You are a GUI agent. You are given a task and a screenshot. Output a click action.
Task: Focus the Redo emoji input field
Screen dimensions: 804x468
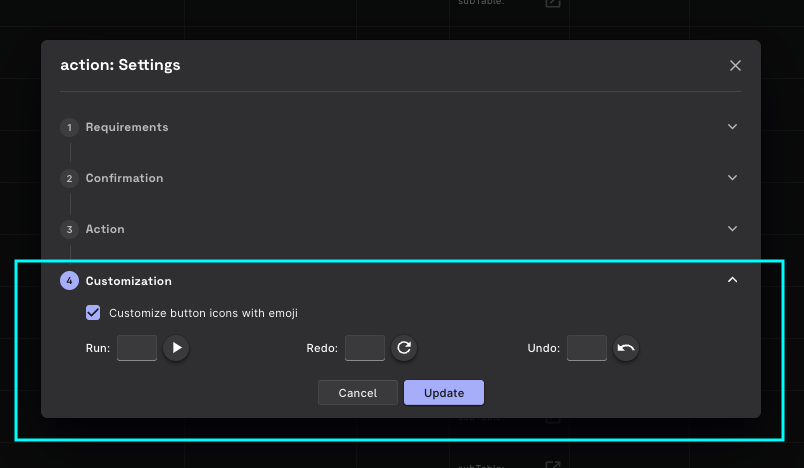click(x=365, y=348)
